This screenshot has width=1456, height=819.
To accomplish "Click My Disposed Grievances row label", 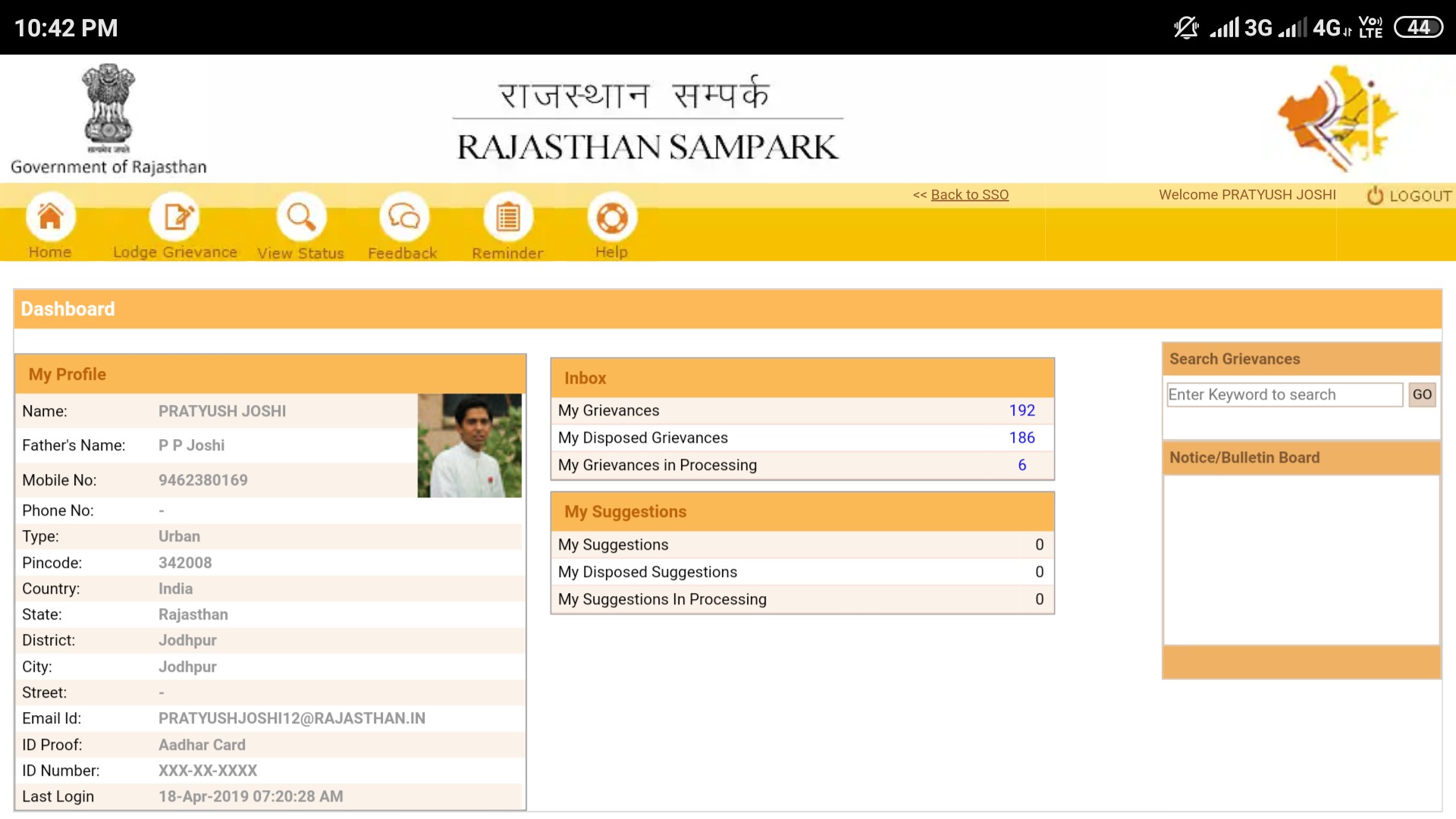I will 642,438.
